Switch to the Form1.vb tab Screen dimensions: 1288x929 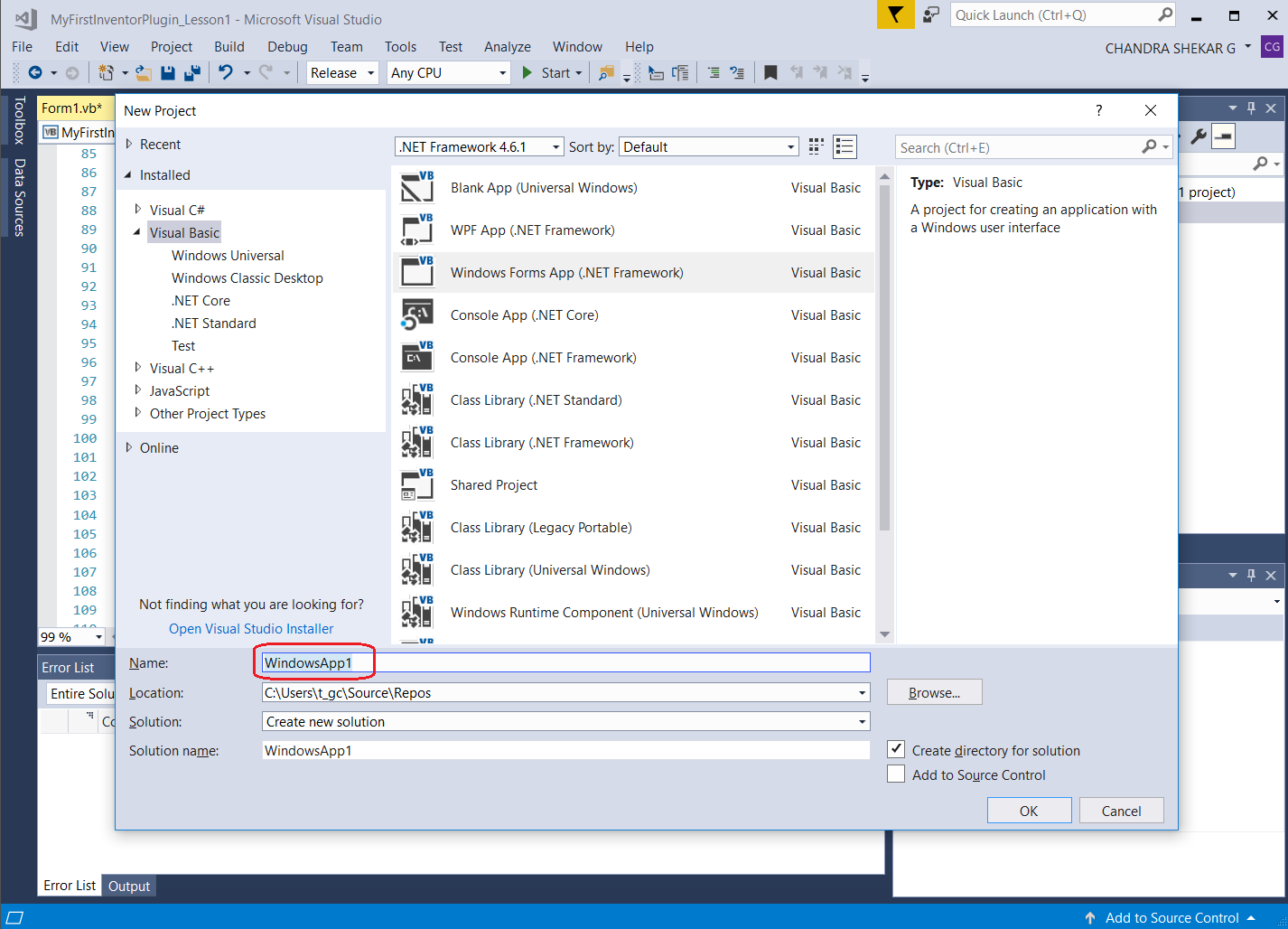(72, 107)
